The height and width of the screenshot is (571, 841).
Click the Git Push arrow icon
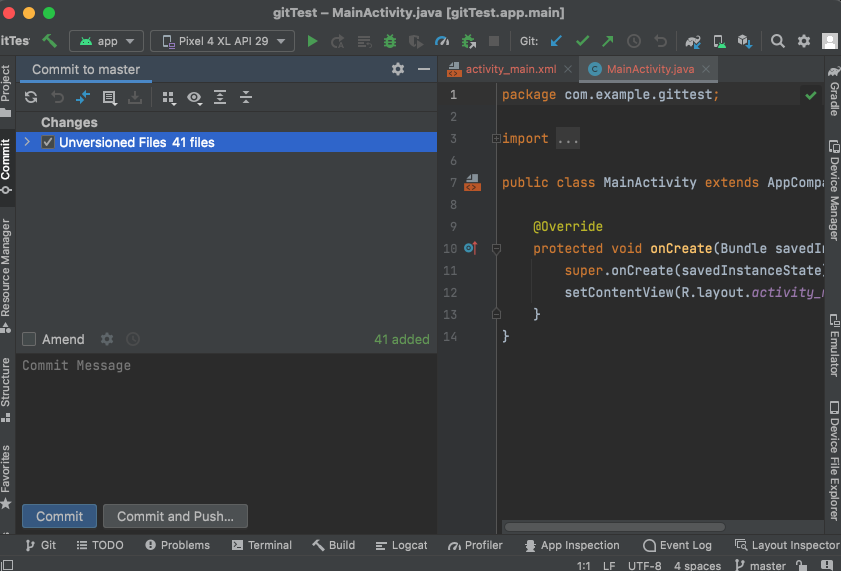(607, 41)
